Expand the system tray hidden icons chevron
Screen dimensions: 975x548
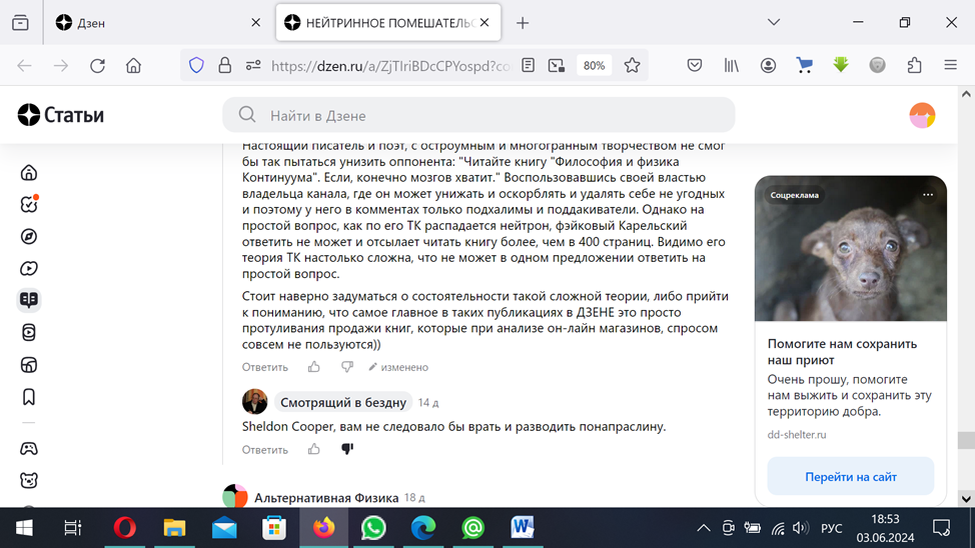click(703, 528)
